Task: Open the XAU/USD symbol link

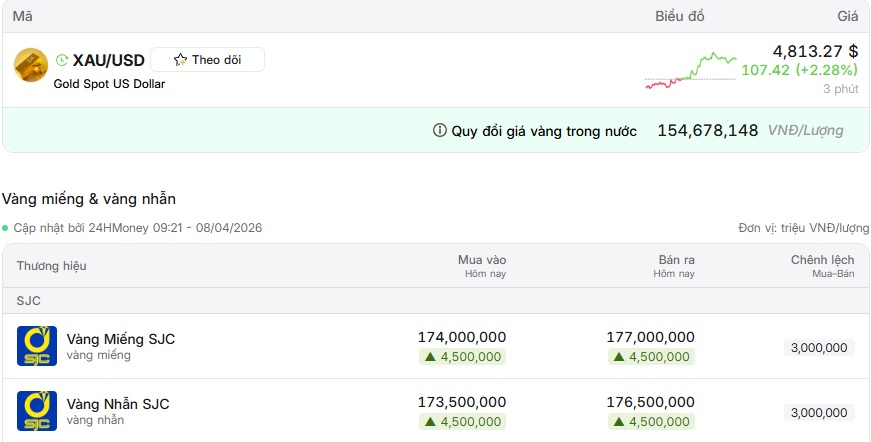Action: 109,60
